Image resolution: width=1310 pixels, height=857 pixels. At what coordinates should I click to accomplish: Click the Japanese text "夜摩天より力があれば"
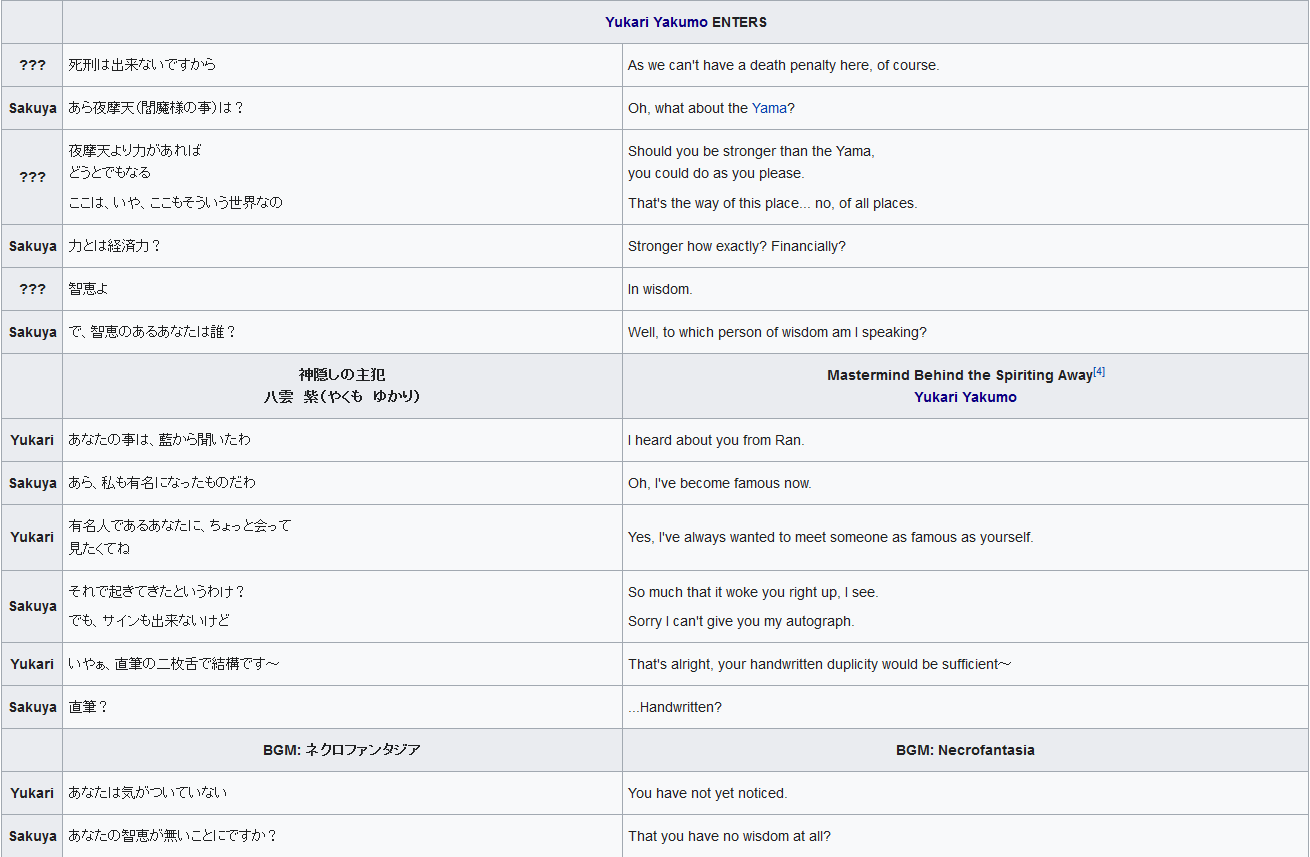coord(135,151)
